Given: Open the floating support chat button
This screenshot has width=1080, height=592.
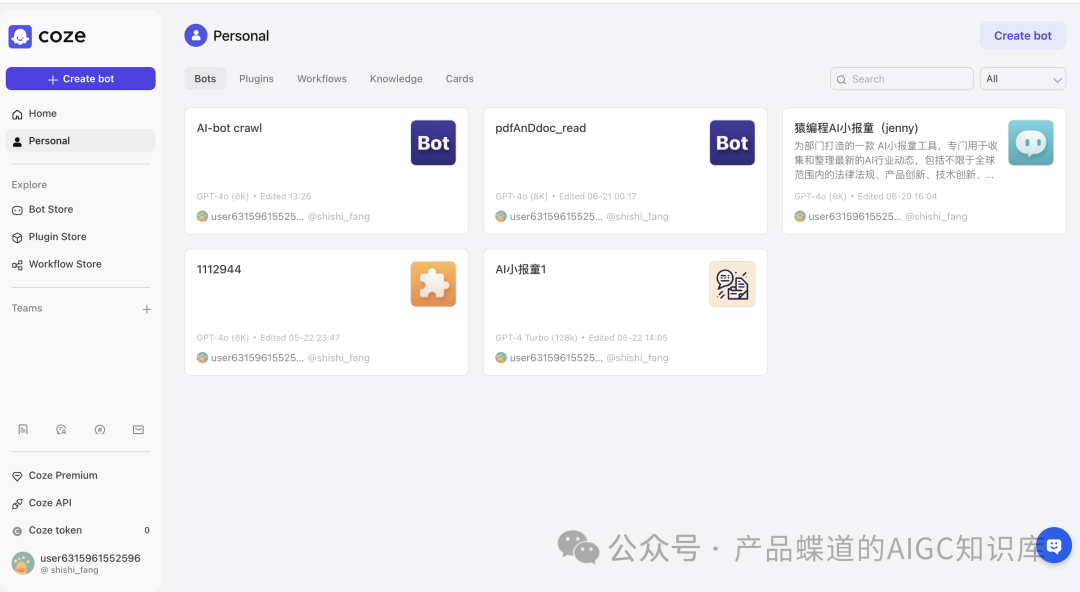Looking at the screenshot, I should (1053, 545).
